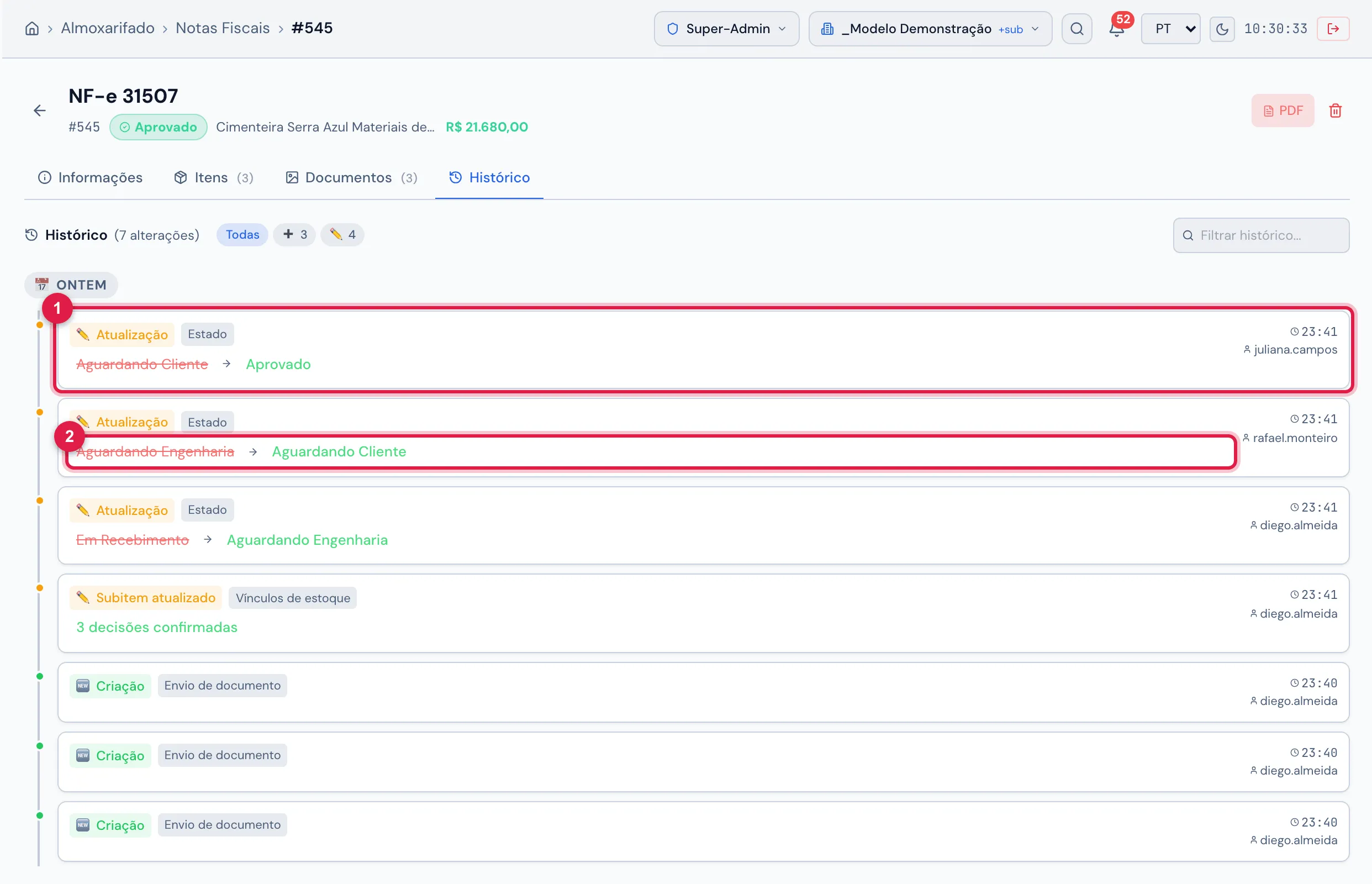Screen dimensions: 1372x884
Task: Click the pencil icon in Subitem atualizado
Action: point(83,598)
